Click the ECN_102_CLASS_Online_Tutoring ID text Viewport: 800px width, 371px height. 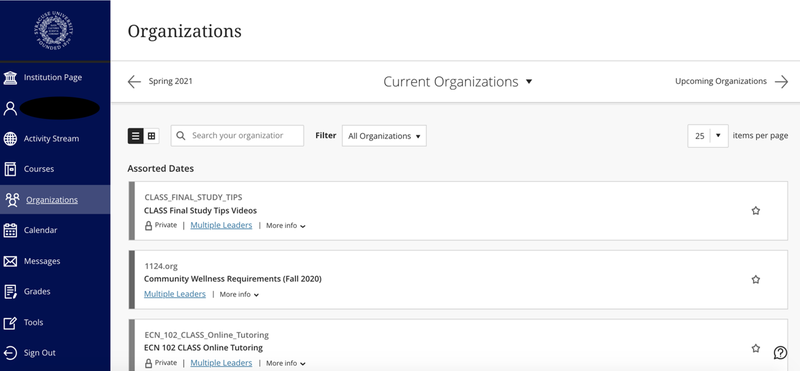coord(206,335)
